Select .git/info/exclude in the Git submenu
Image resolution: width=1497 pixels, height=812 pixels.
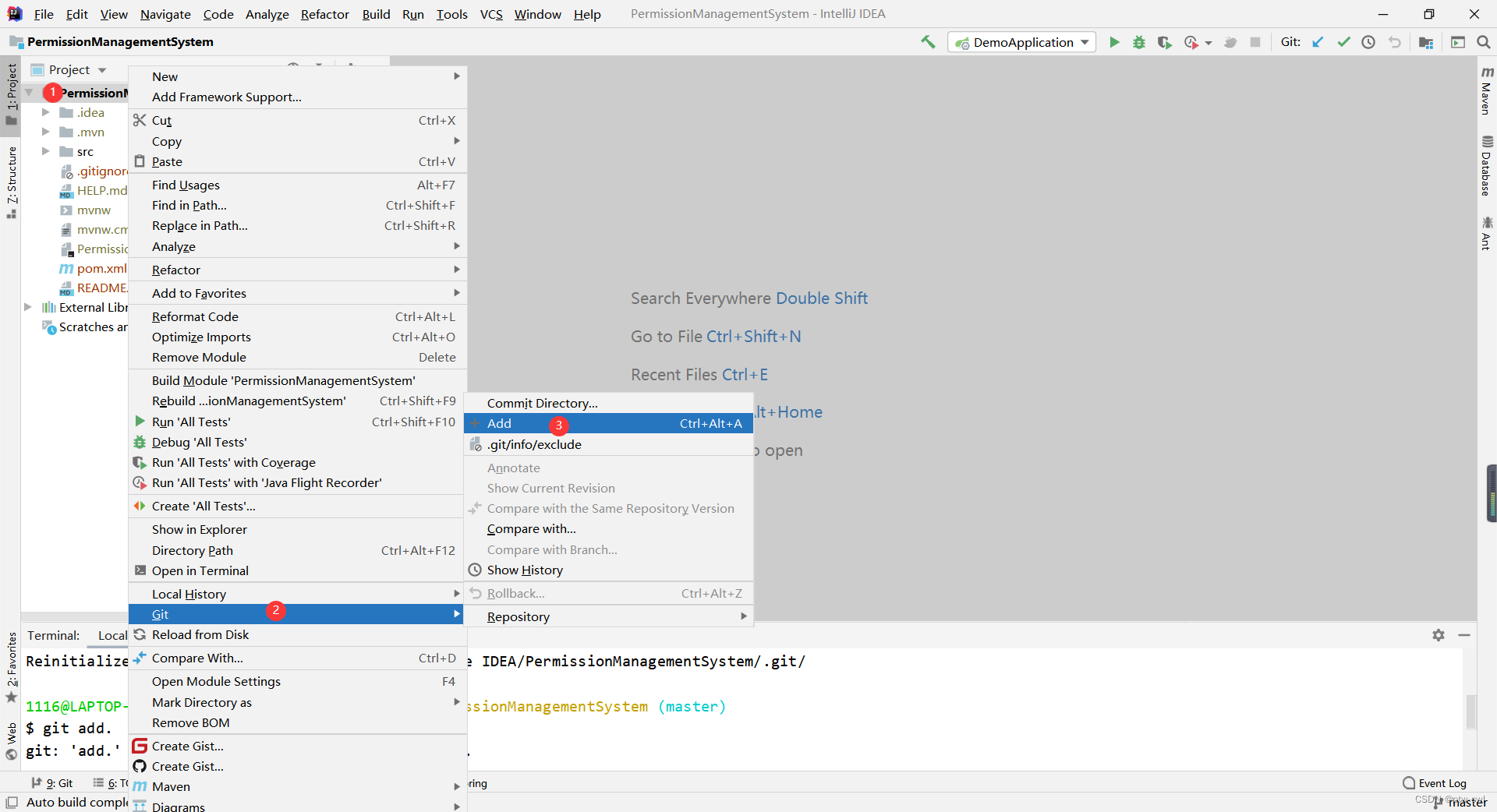609,444
